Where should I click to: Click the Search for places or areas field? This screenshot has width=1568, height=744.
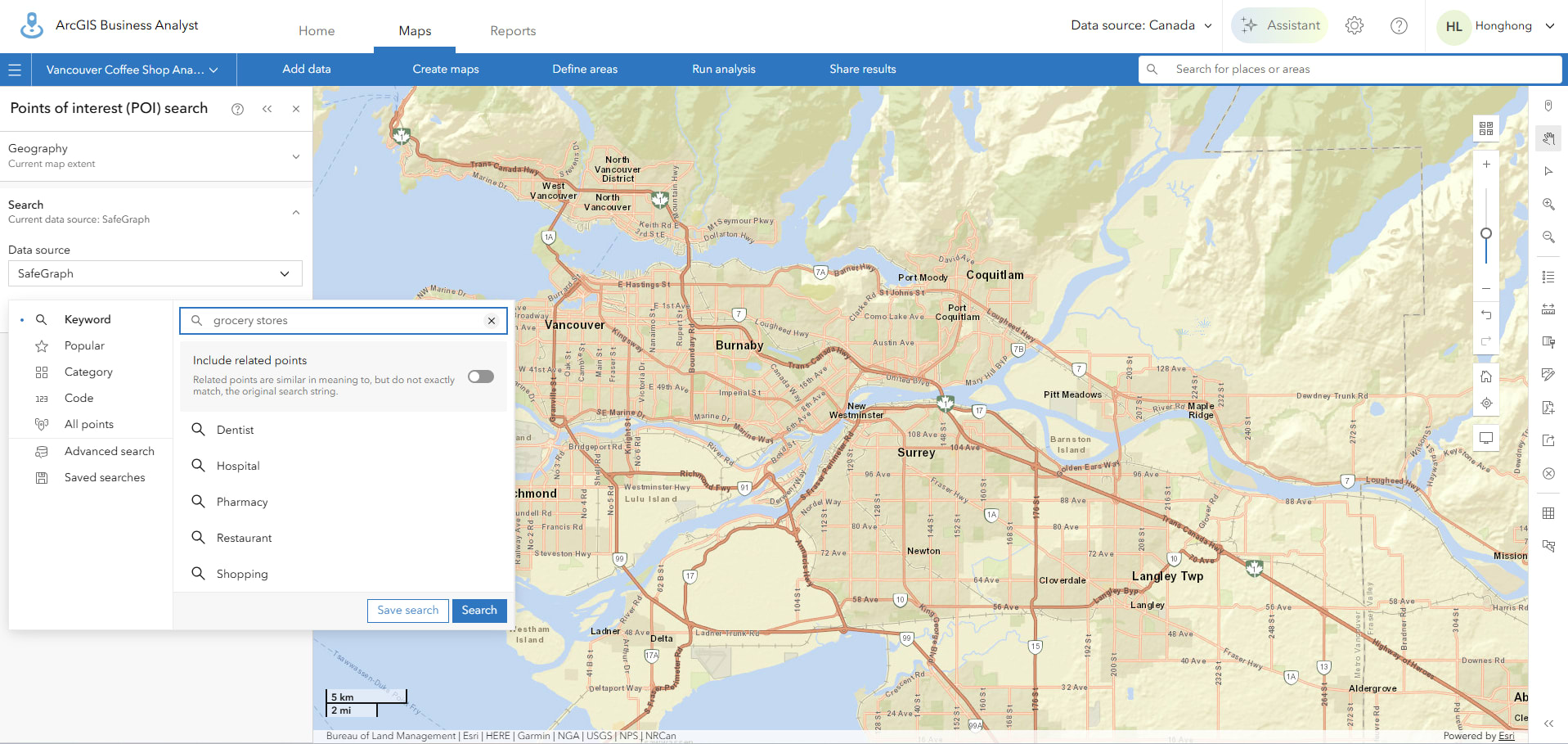pos(1350,69)
